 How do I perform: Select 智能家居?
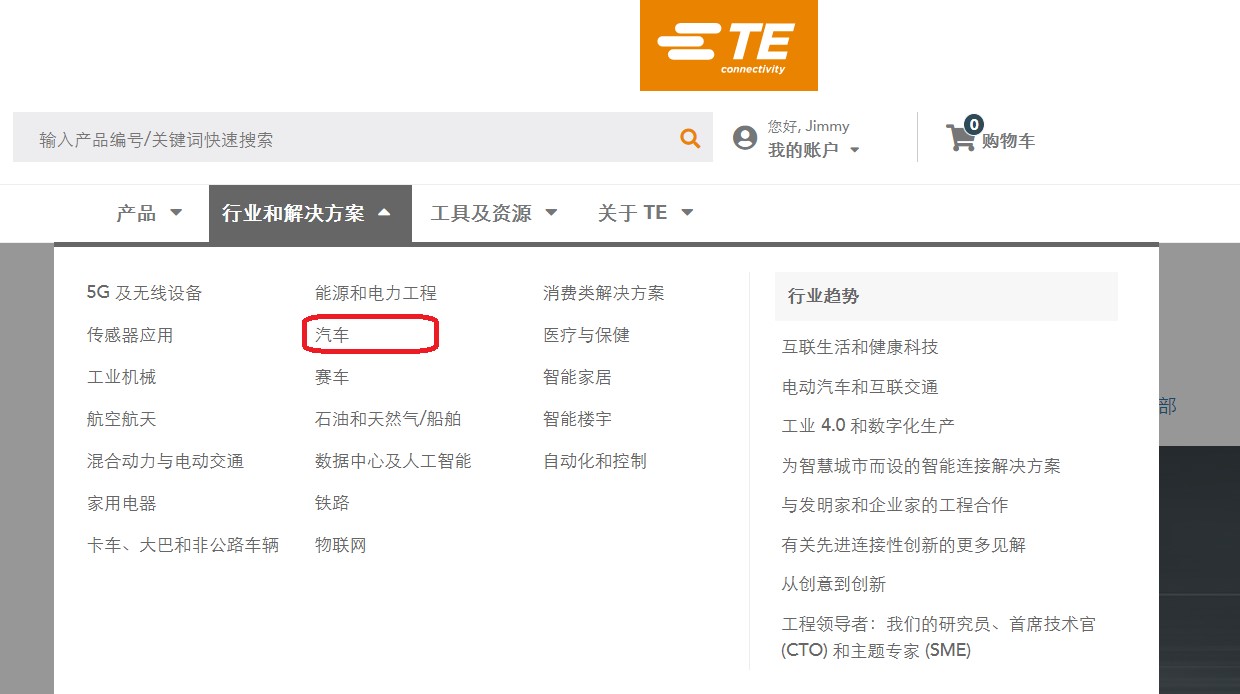click(x=577, y=377)
